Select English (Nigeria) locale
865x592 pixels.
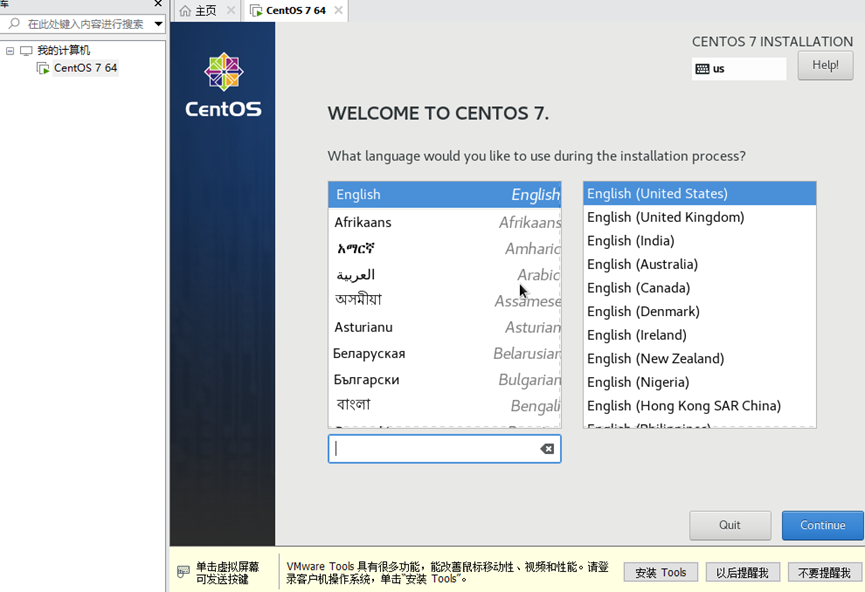click(x=700, y=382)
